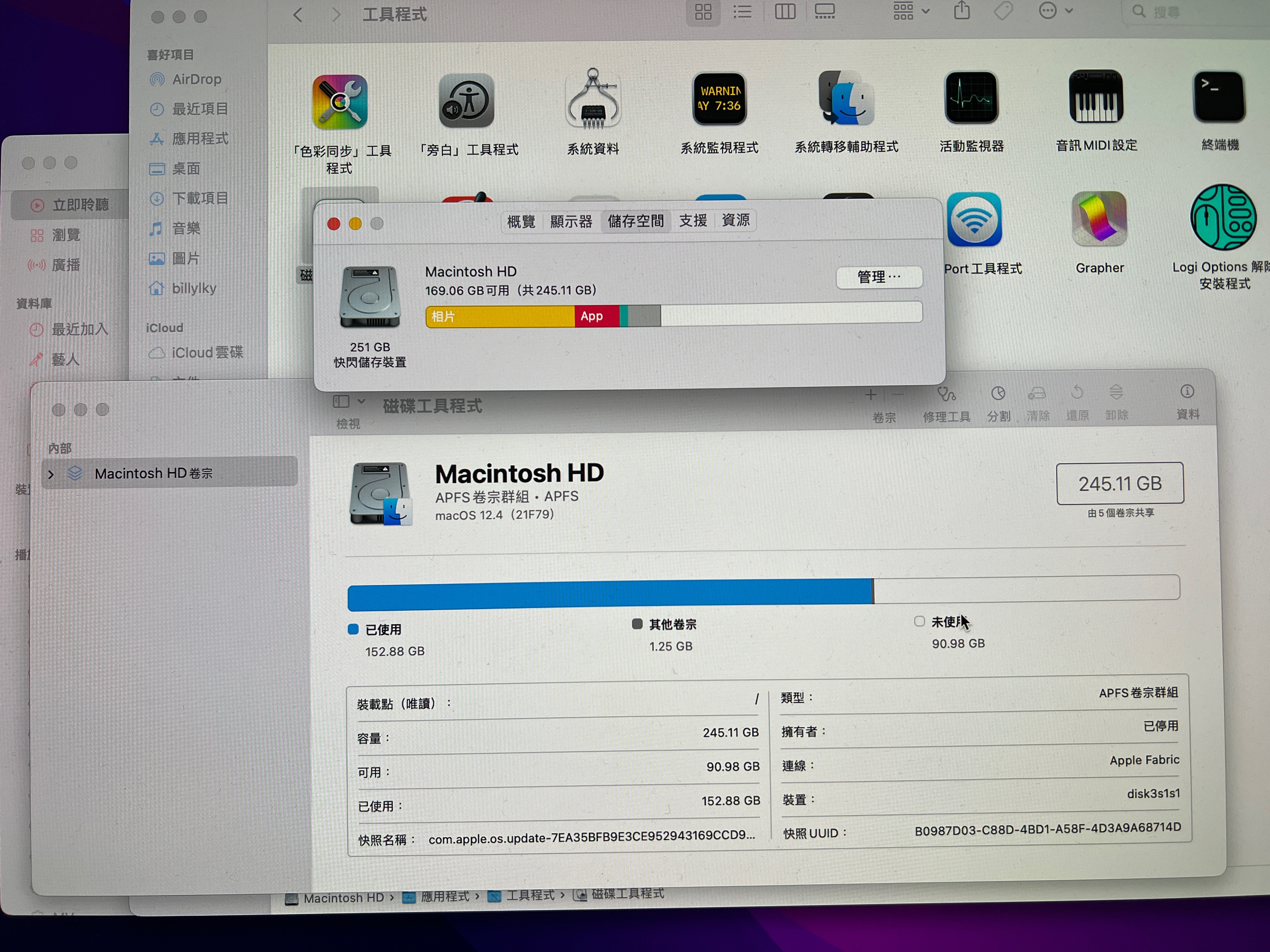Image resolution: width=1270 pixels, height=952 pixels.
Task: Select the 支援 tab
Action: point(692,220)
